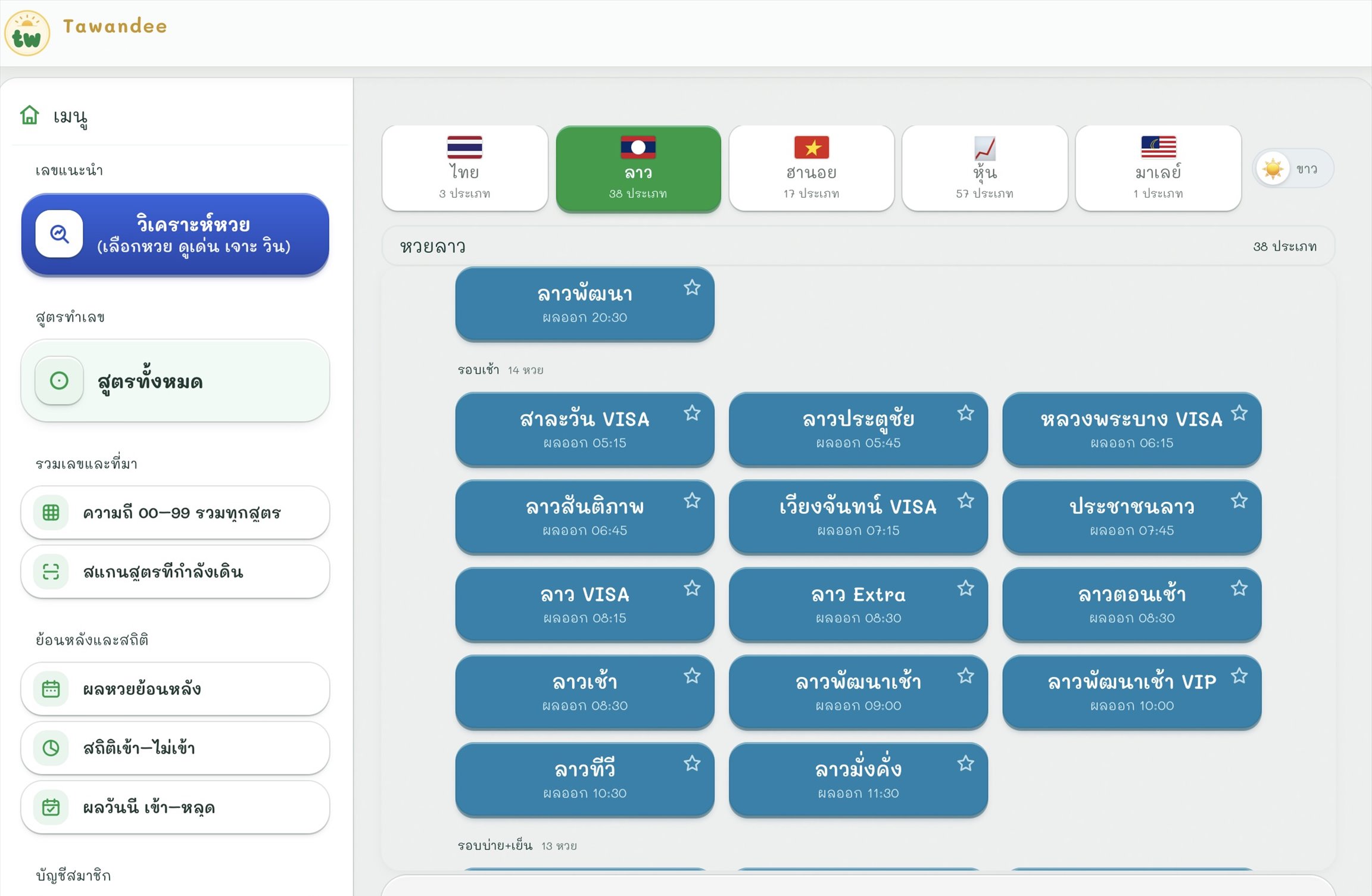Screen dimensions: 1372x896
Task: Star the ลาวสันติภาพ lottery card
Action: pyautogui.click(x=692, y=501)
